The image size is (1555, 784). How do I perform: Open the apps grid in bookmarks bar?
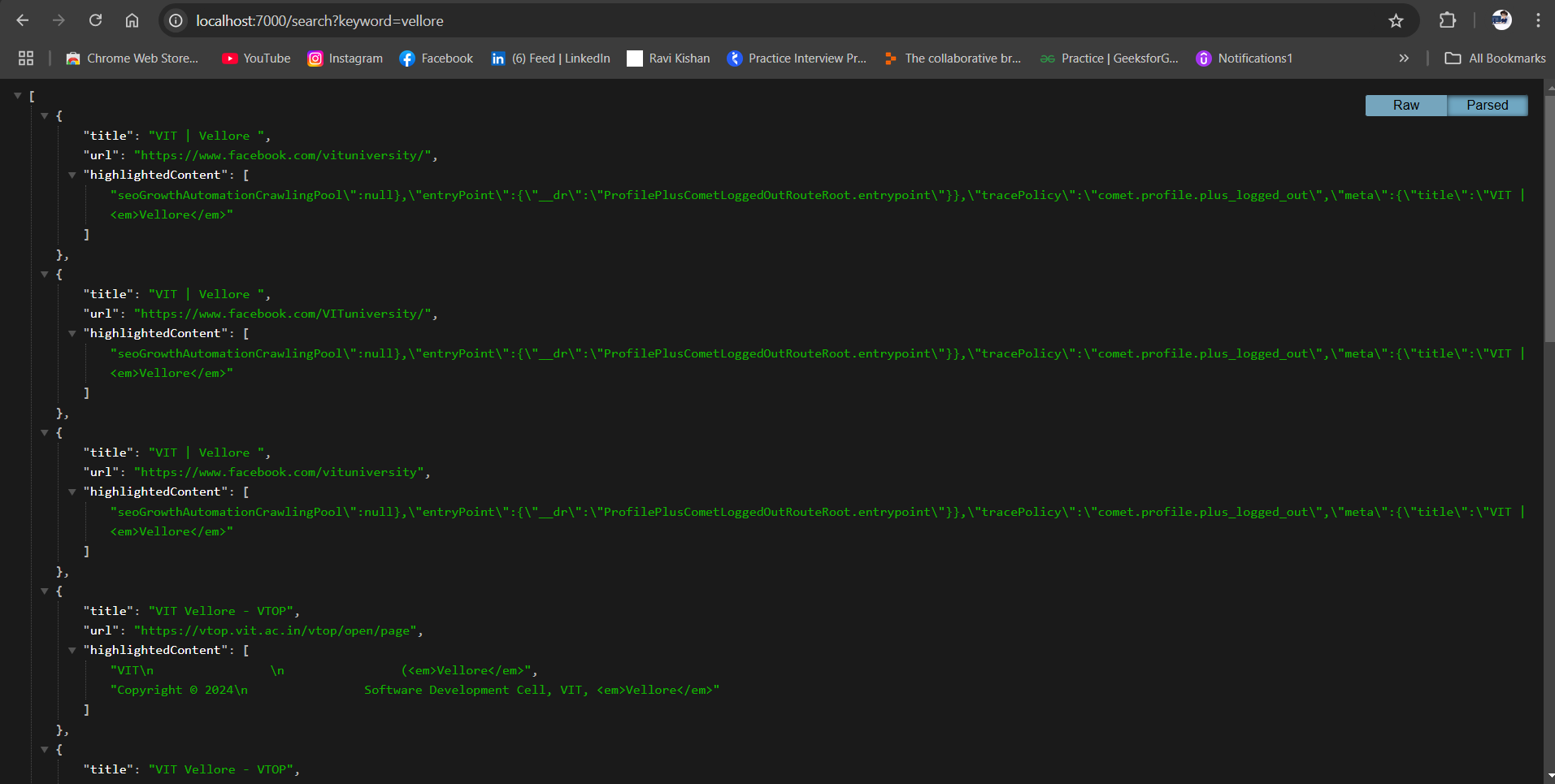tap(26, 58)
